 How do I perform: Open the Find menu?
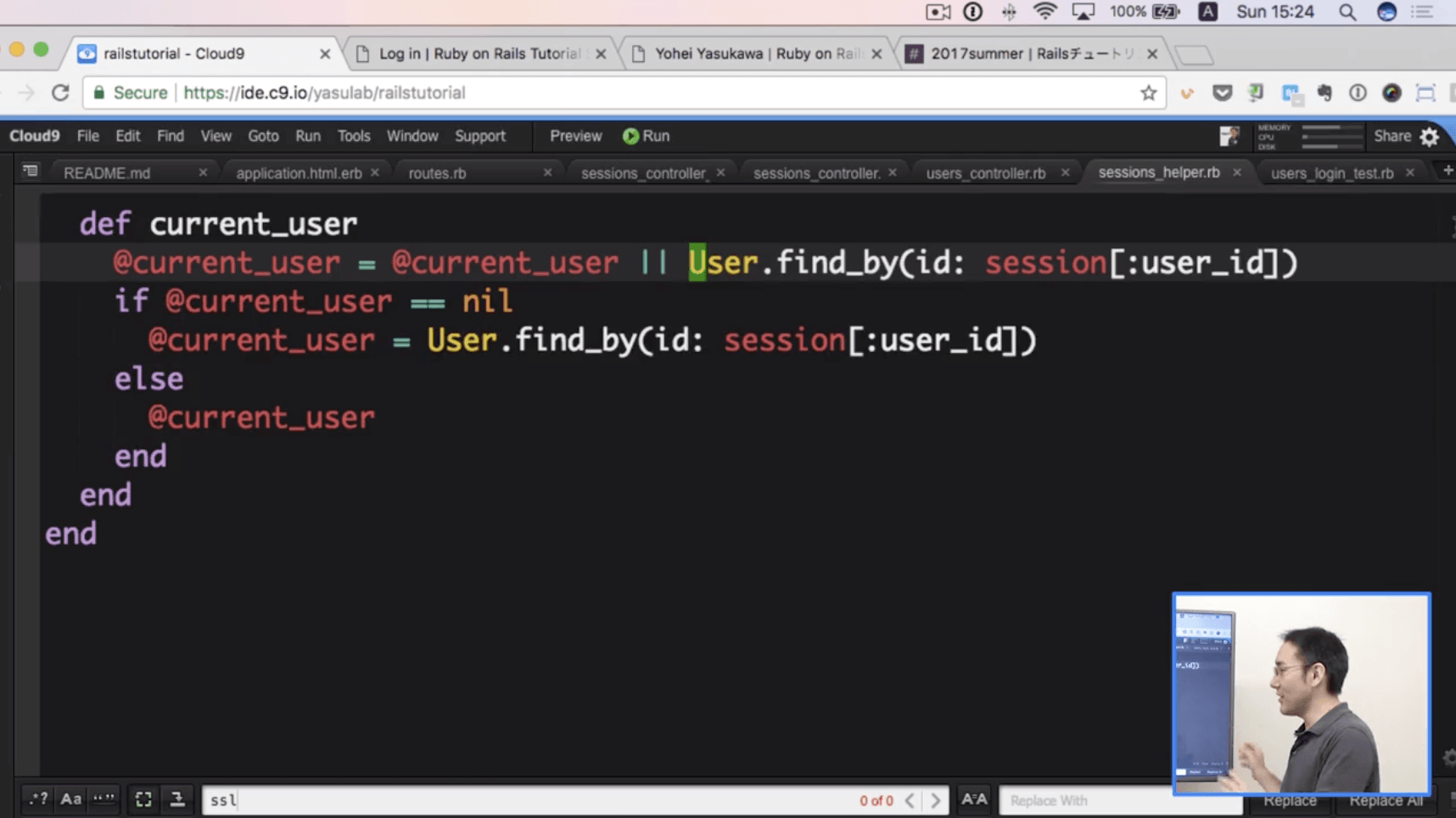[x=170, y=136]
